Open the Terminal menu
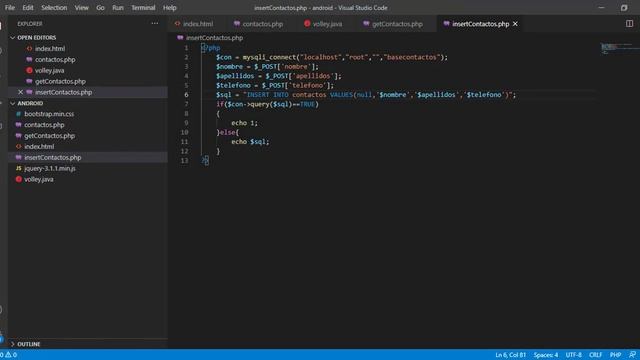This screenshot has height=360, width=640. click(x=143, y=8)
